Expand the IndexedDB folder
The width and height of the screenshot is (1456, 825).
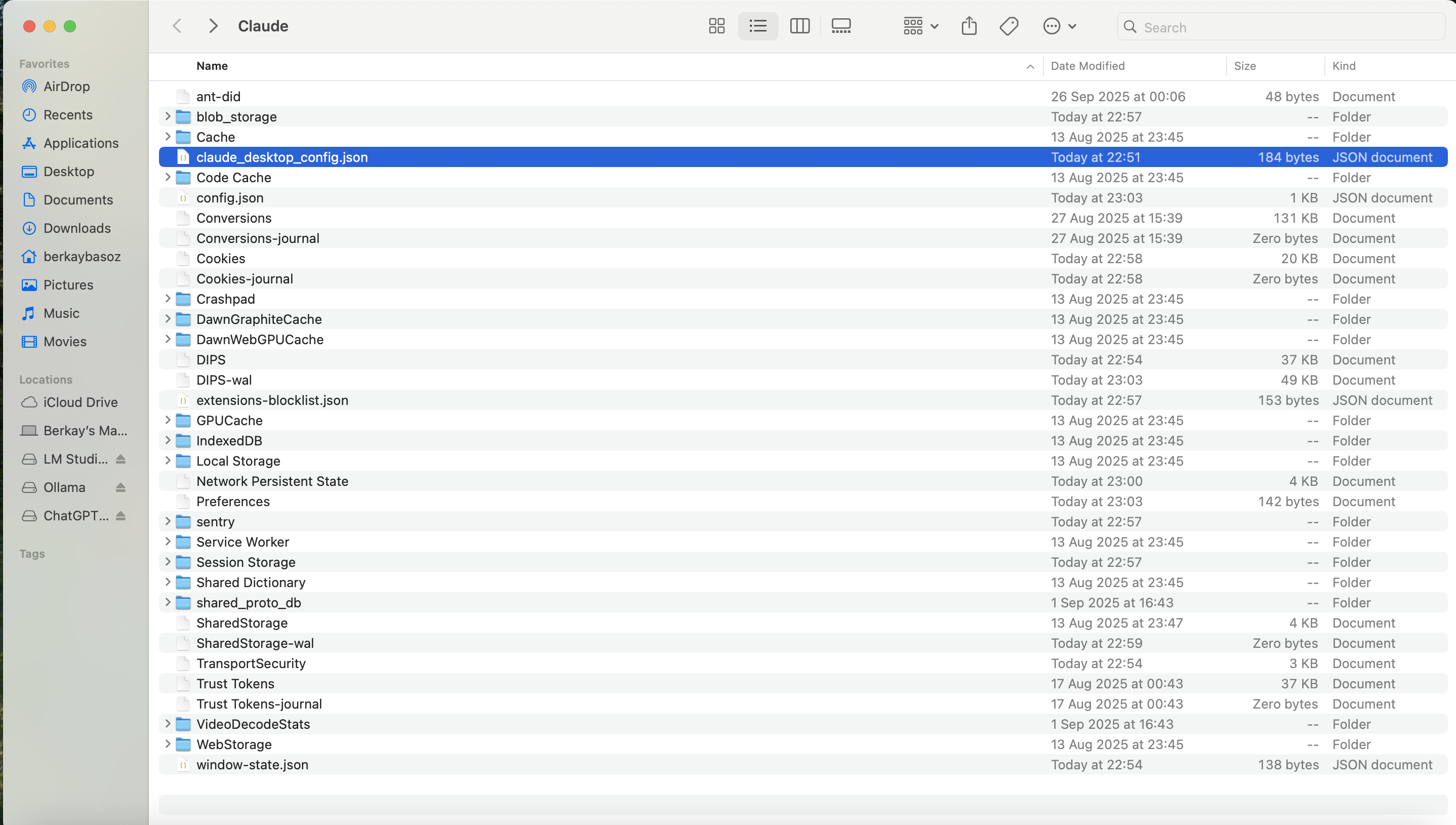coord(167,441)
